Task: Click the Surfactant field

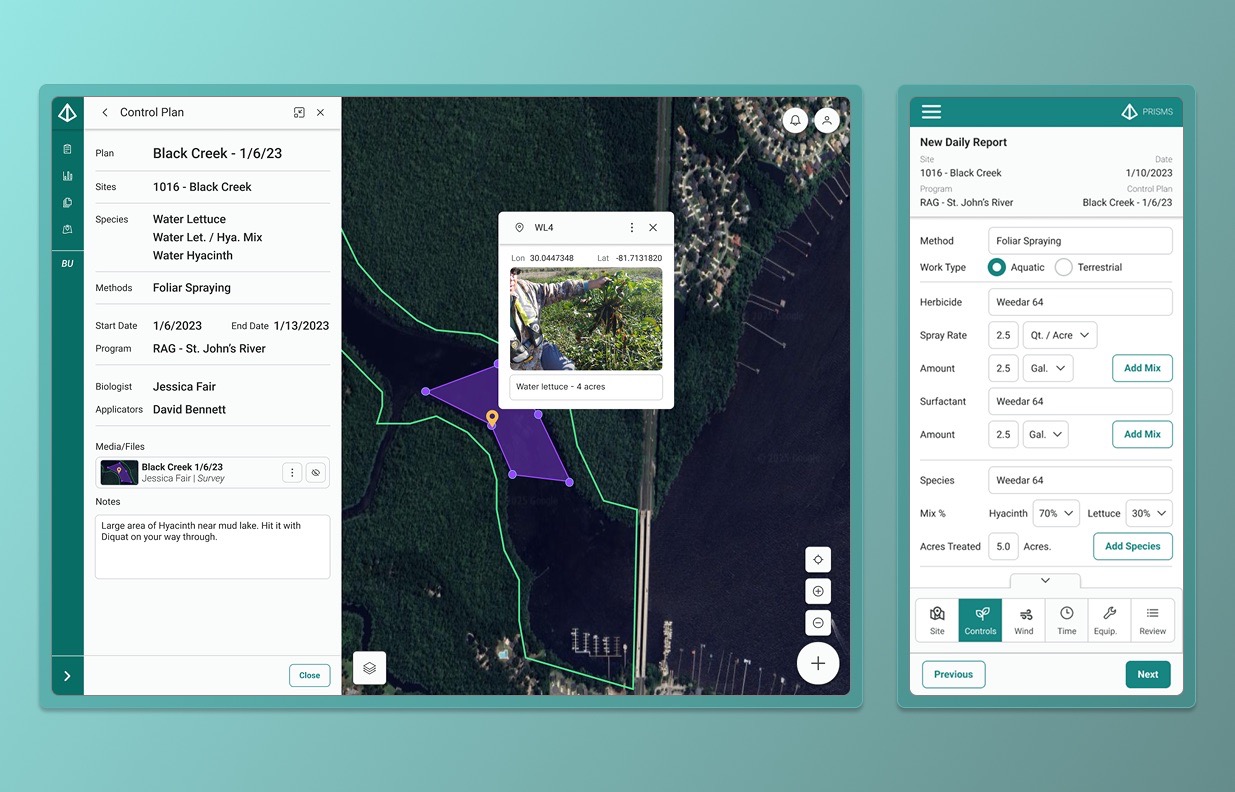Action: tap(1080, 401)
